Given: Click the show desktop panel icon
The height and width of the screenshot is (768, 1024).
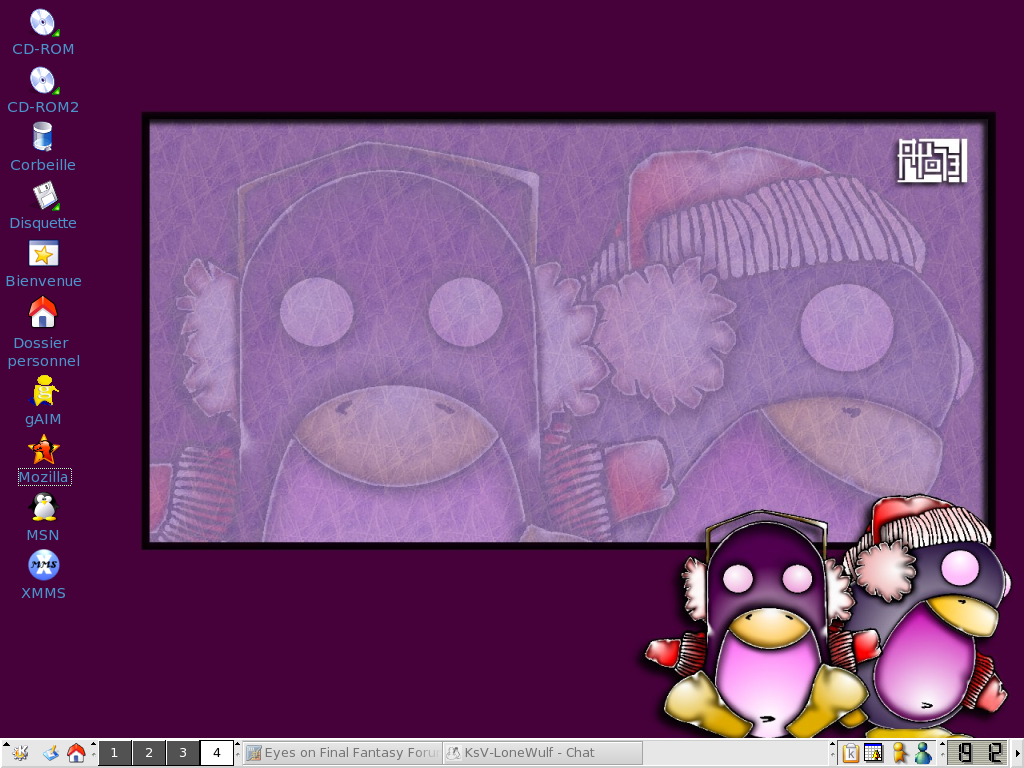Looking at the screenshot, I should (51, 753).
